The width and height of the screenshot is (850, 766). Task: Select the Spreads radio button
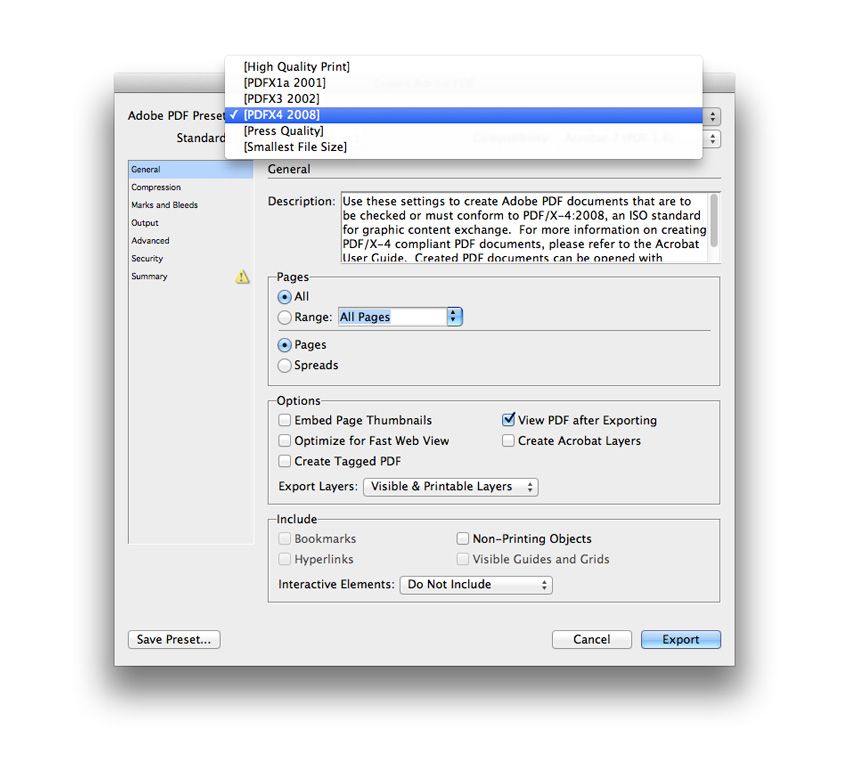click(284, 365)
